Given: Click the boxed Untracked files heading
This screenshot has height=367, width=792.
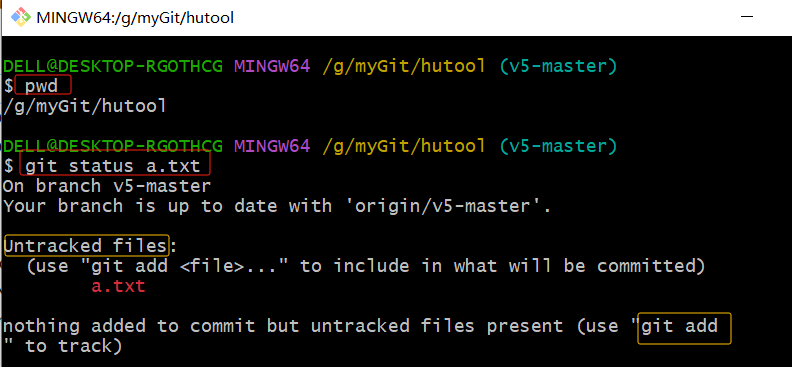Looking at the screenshot, I should (86, 246).
